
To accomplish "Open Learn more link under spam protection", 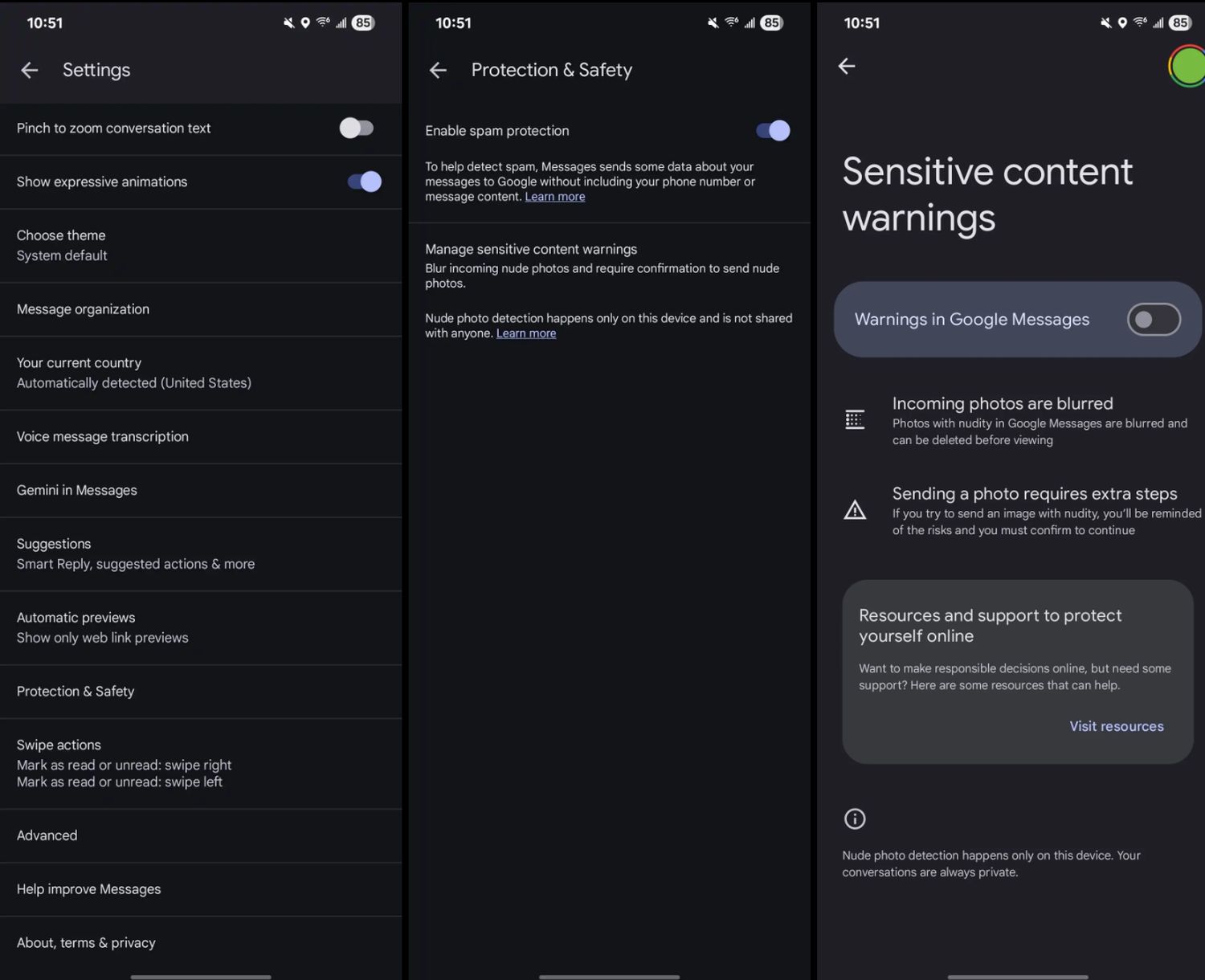I will tap(555, 197).
